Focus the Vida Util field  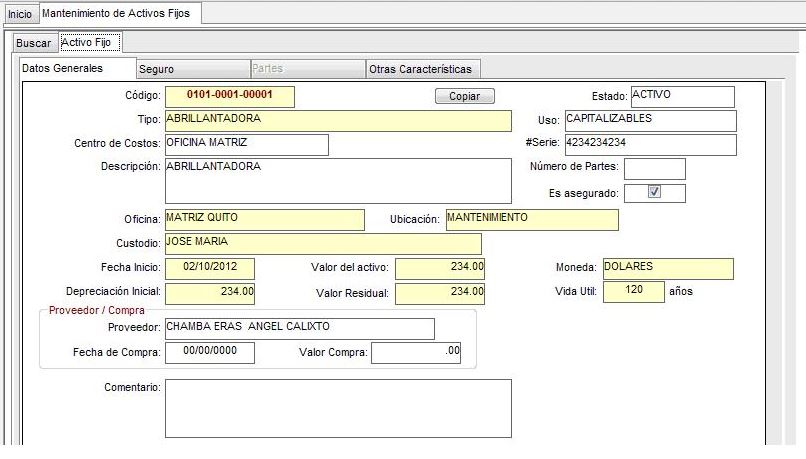[x=633, y=292]
